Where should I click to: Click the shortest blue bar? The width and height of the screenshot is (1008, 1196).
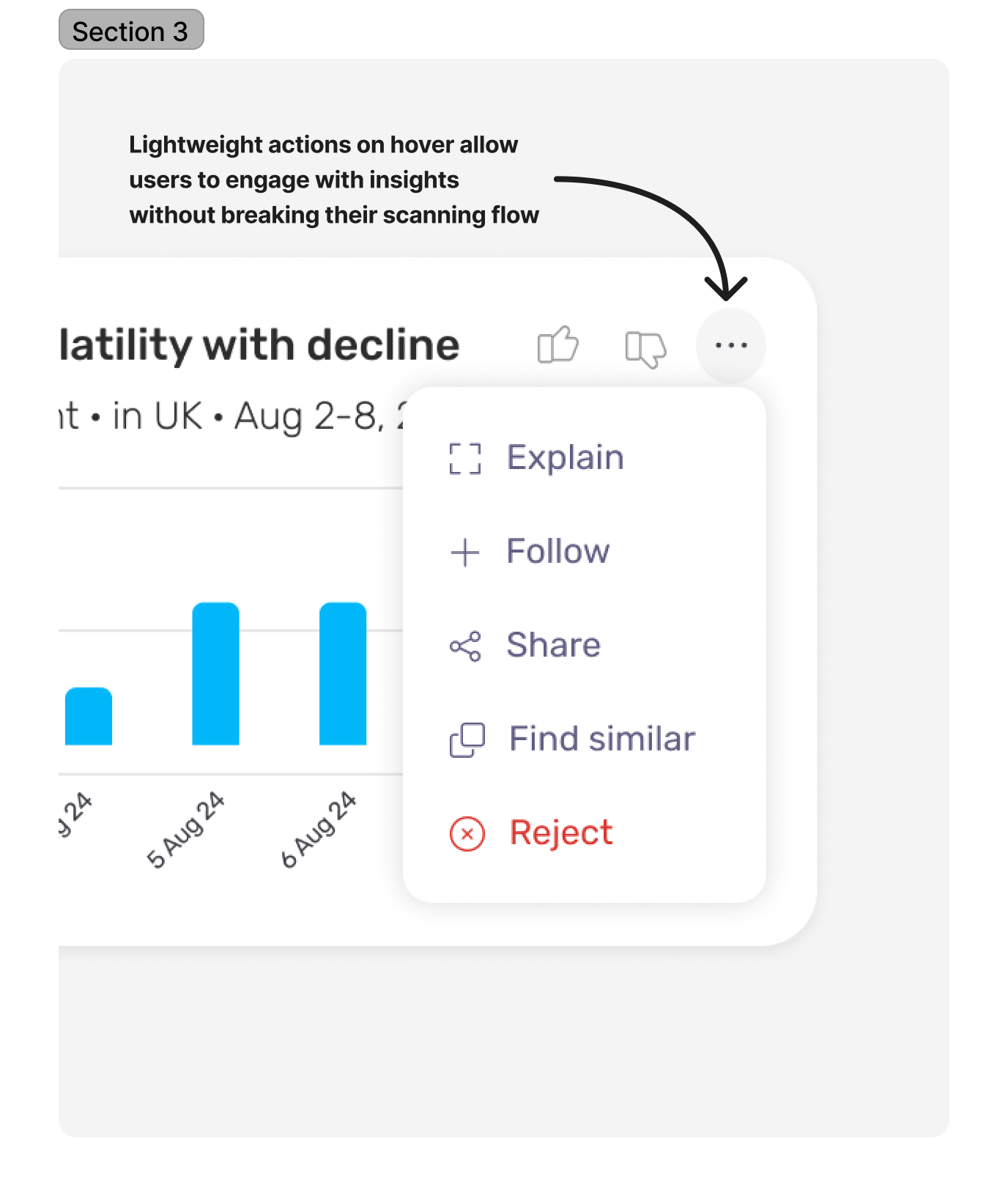pos(89,716)
